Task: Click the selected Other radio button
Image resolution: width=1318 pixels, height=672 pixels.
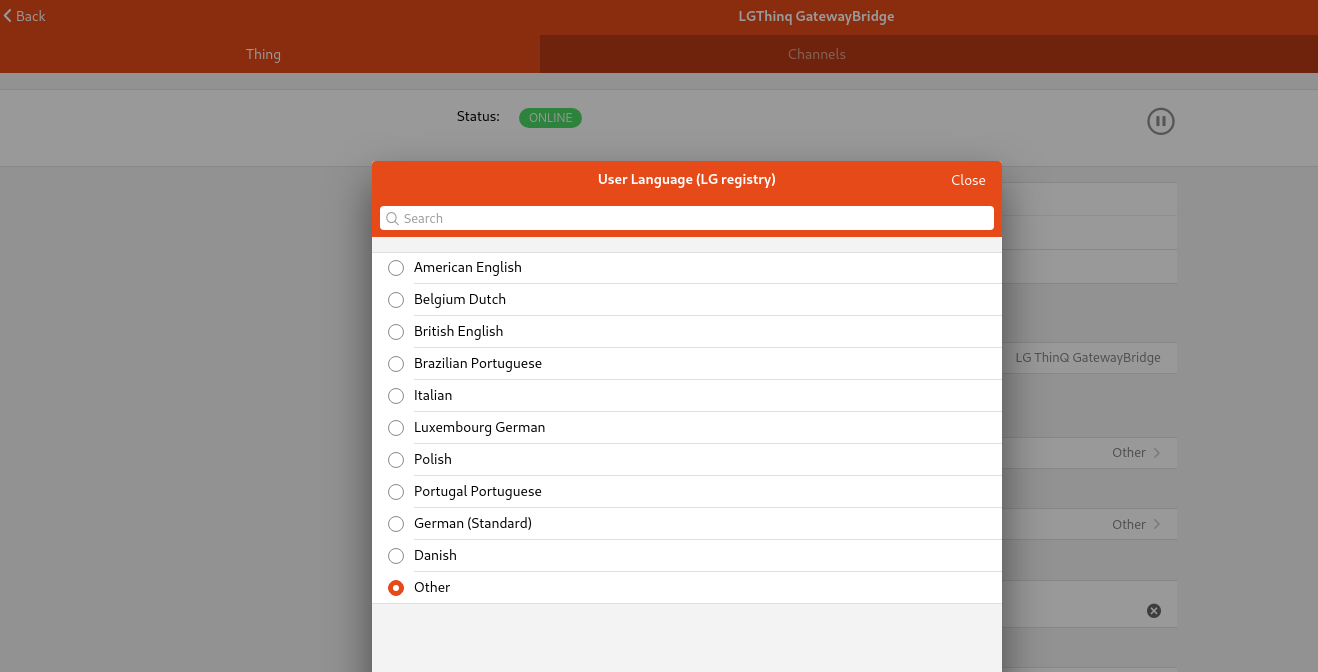Action: (396, 588)
